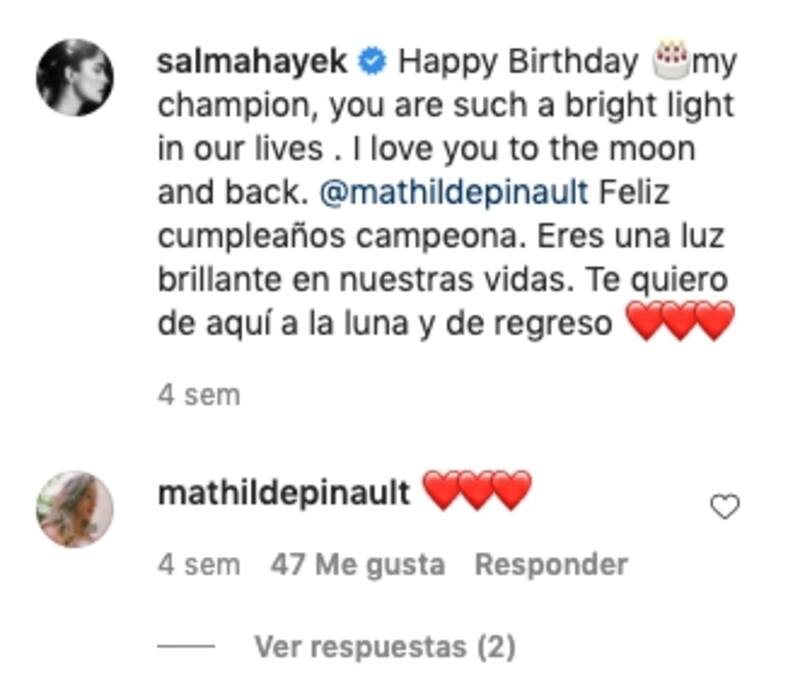Click the 'Happy Birthday' text in the comment
The height and width of the screenshot is (696, 800).
click(518, 62)
